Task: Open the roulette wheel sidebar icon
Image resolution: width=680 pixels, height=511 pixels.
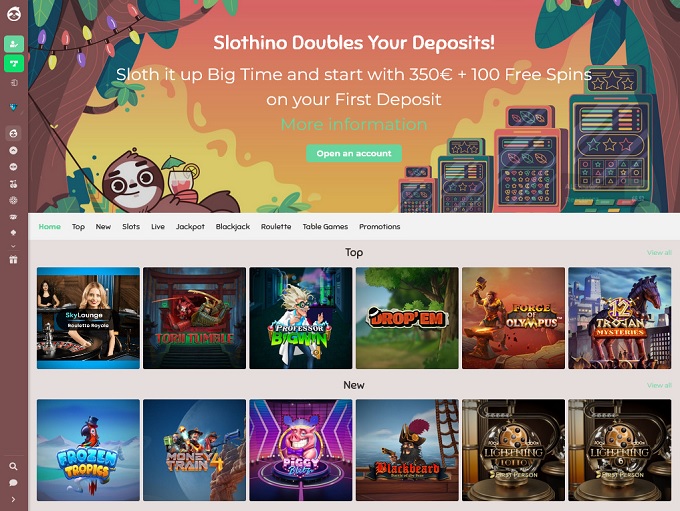Action: tap(13, 200)
